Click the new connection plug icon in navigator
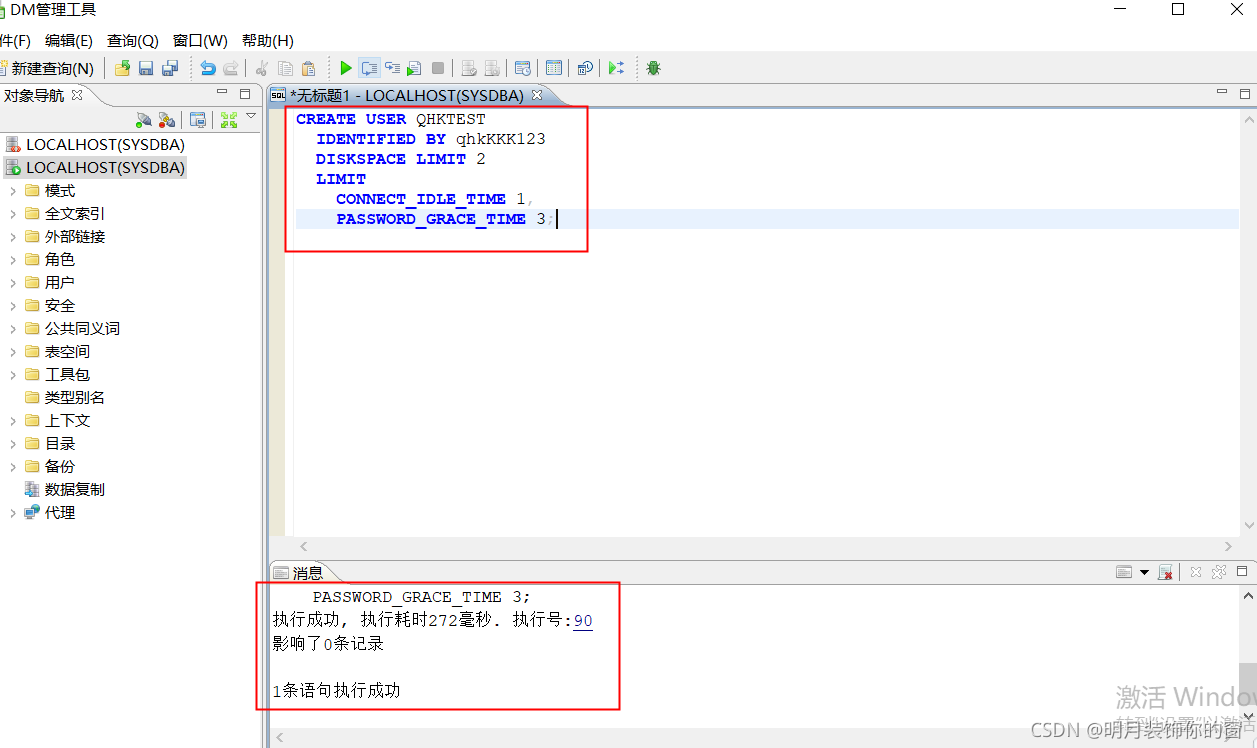1257x748 pixels. tap(144, 120)
